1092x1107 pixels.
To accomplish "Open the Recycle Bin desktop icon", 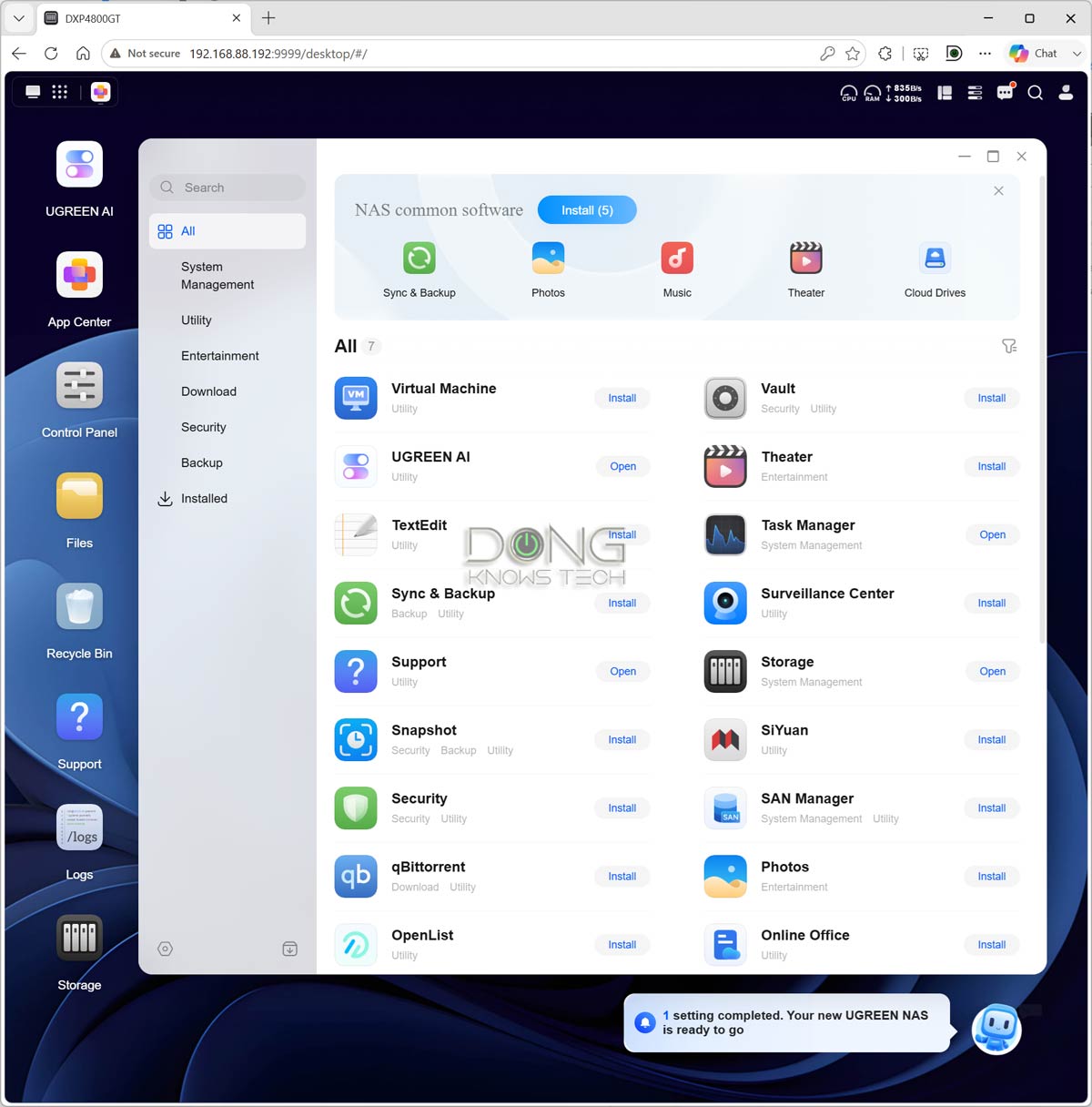I will click(79, 606).
